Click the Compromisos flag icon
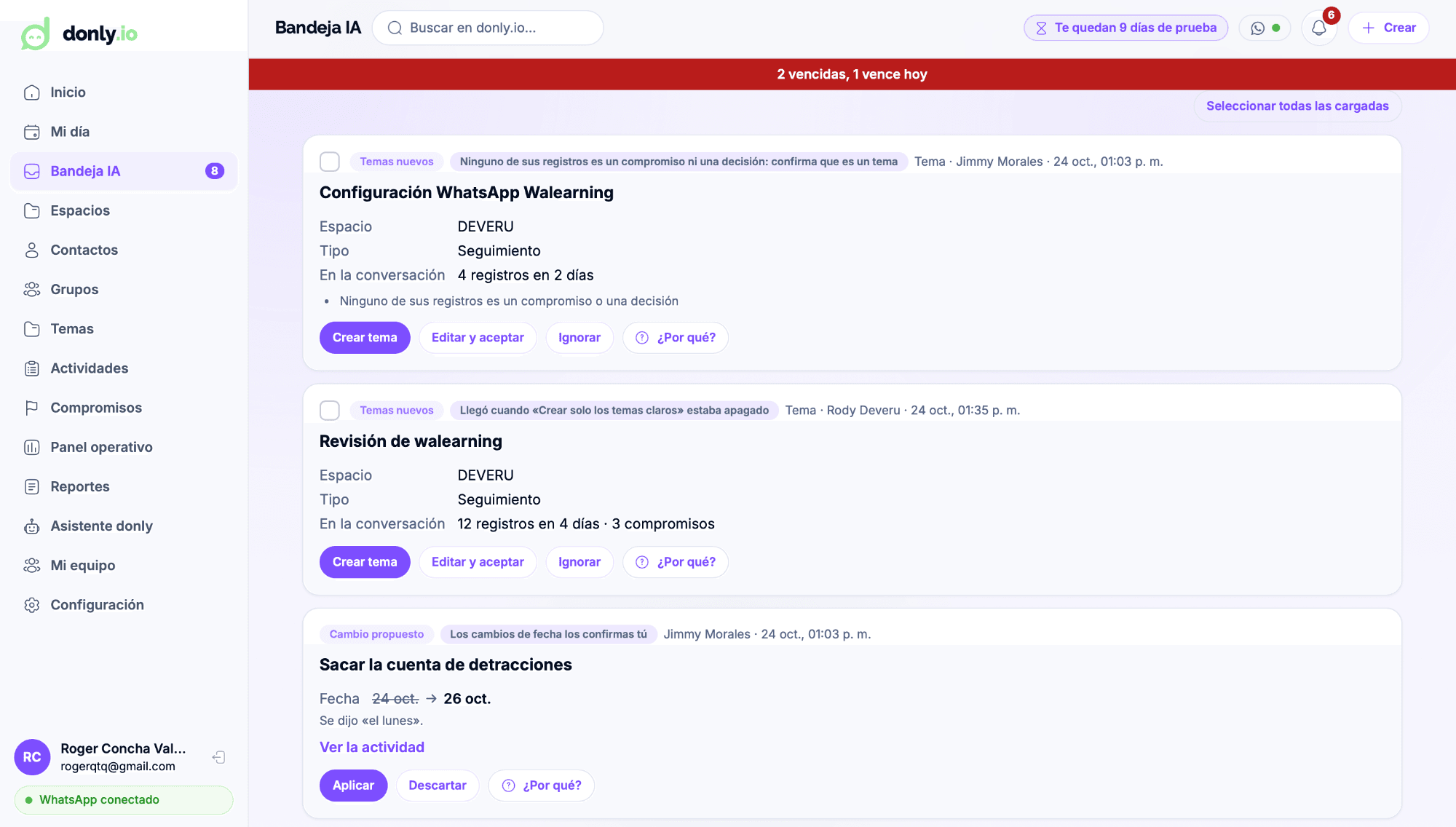Screen dimensions: 1456x827 32,408
